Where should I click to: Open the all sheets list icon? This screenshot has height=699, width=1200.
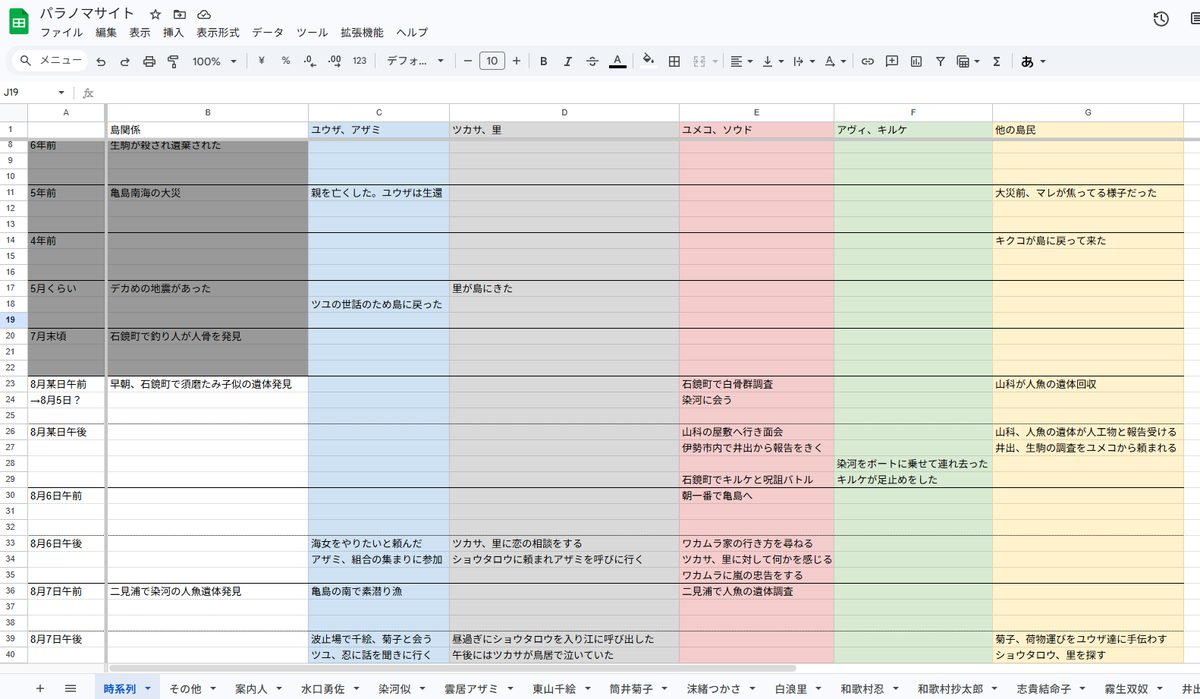click(x=70, y=688)
